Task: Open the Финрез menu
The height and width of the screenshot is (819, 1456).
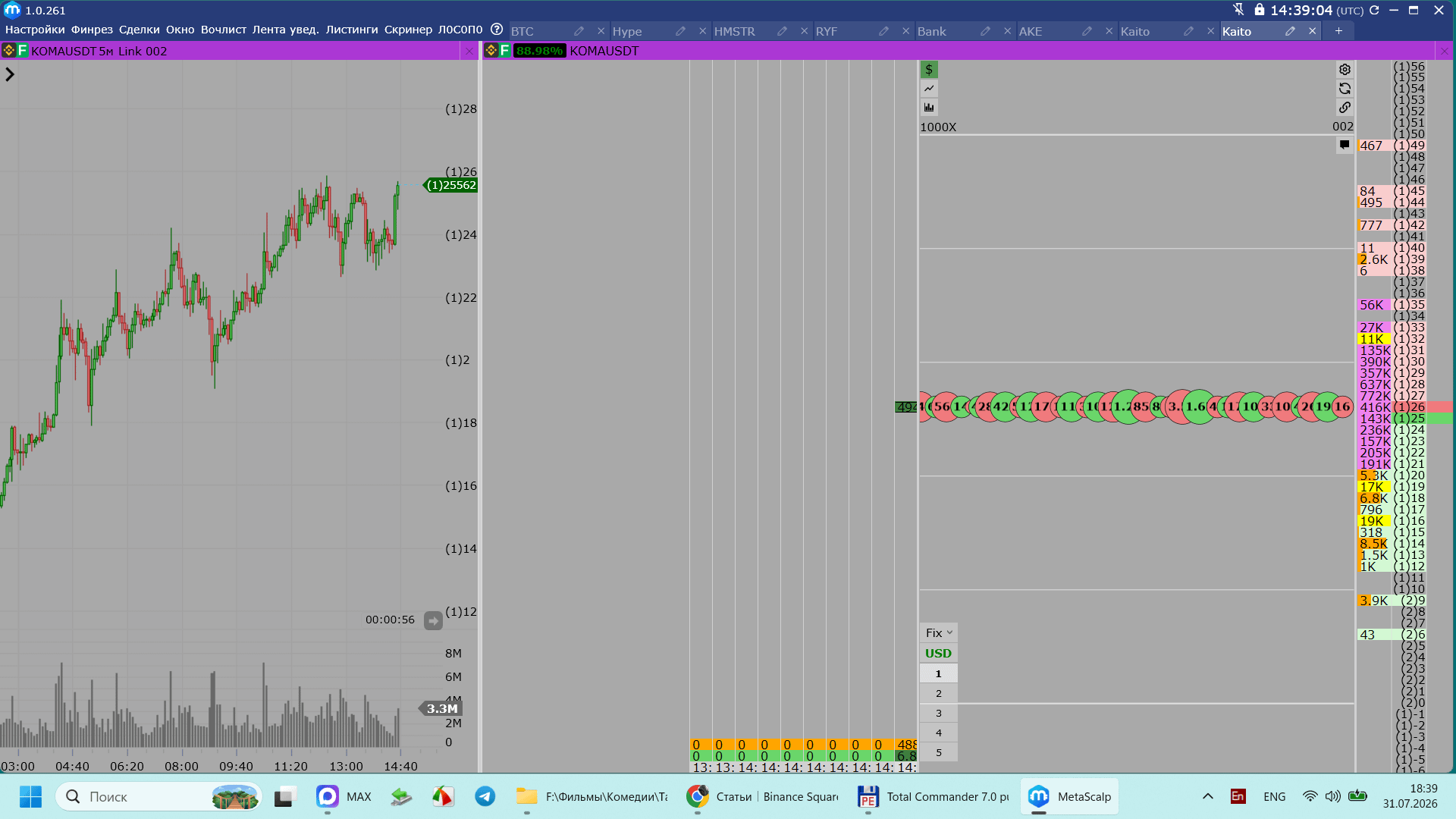Action: [x=92, y=30]
